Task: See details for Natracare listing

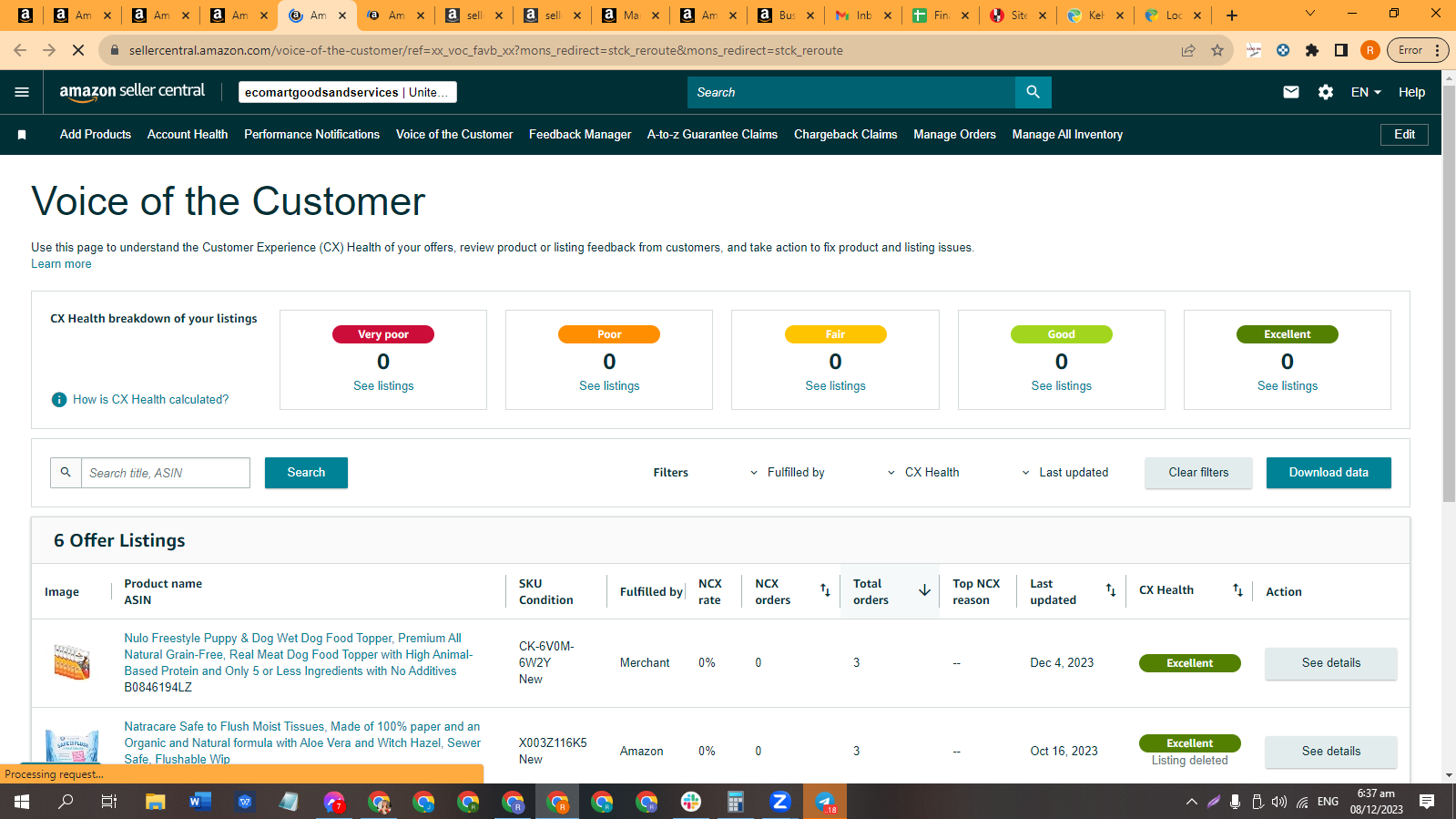Action: pyautogui.click(x=1330, y=752)
